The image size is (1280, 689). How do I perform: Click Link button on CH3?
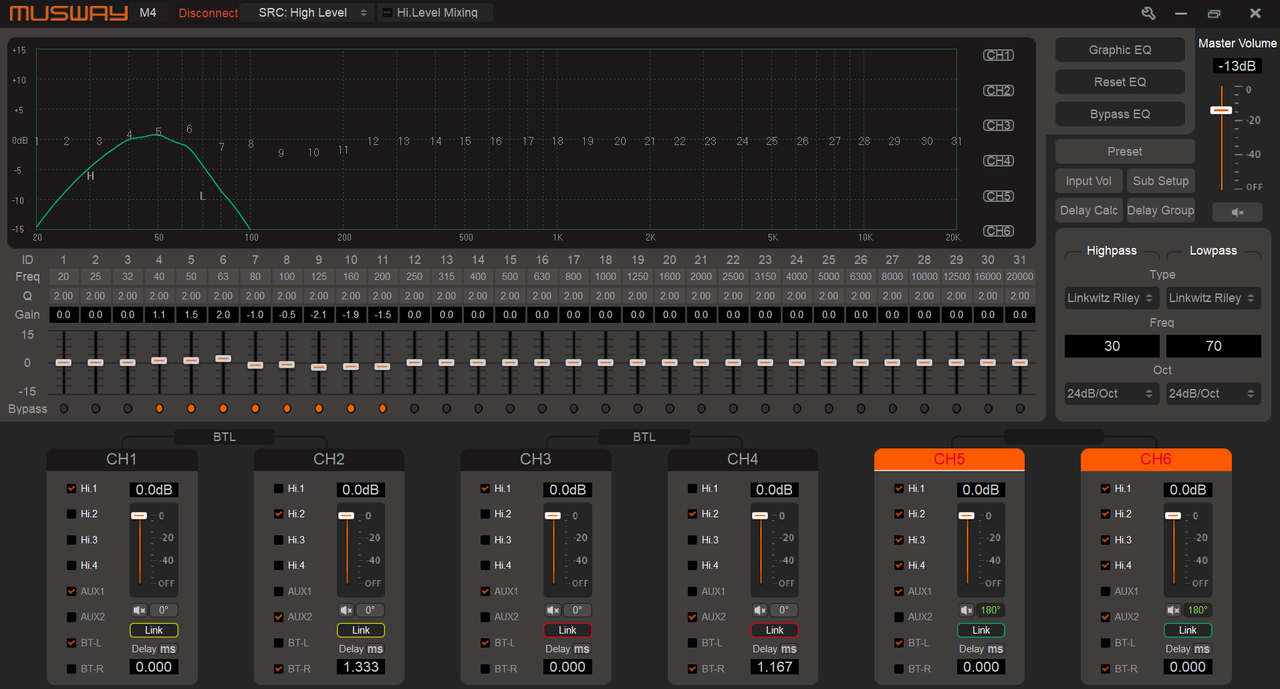568,630
